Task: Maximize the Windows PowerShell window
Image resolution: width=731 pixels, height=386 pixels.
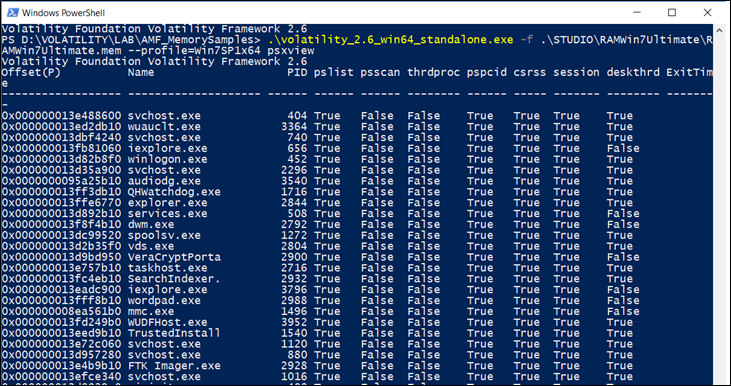Action: click(671, 12)
